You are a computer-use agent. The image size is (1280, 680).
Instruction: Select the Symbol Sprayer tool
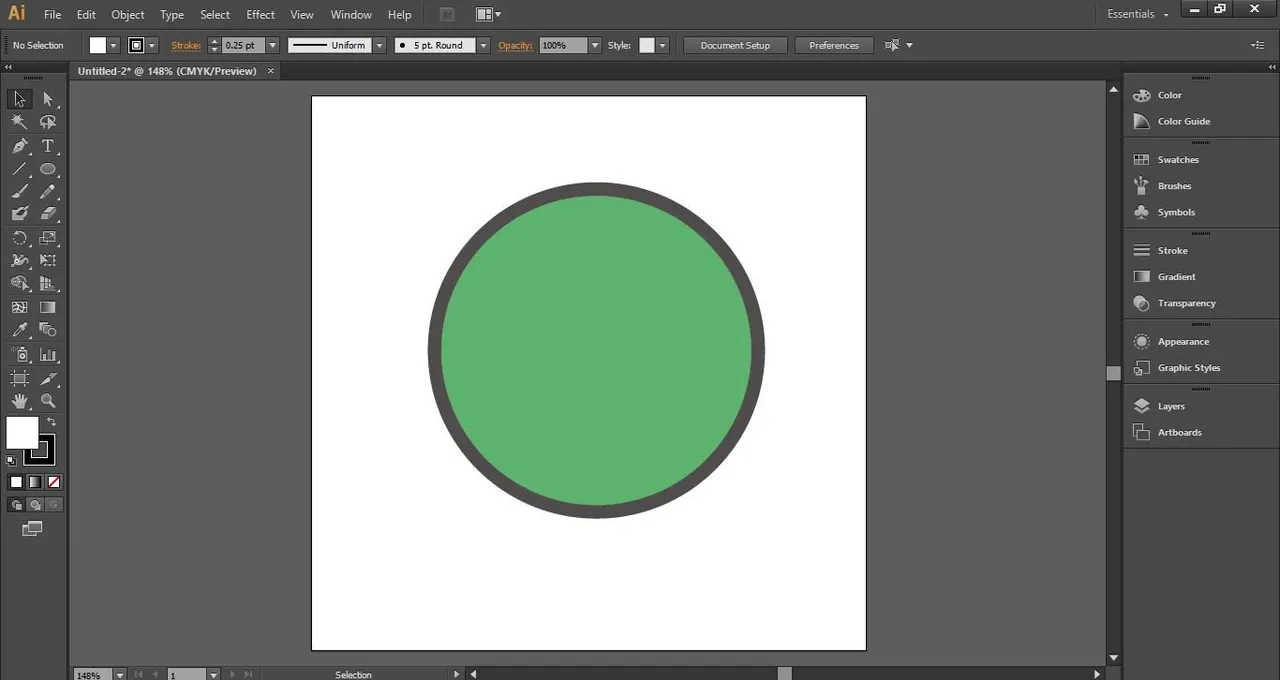pos(19,355)
